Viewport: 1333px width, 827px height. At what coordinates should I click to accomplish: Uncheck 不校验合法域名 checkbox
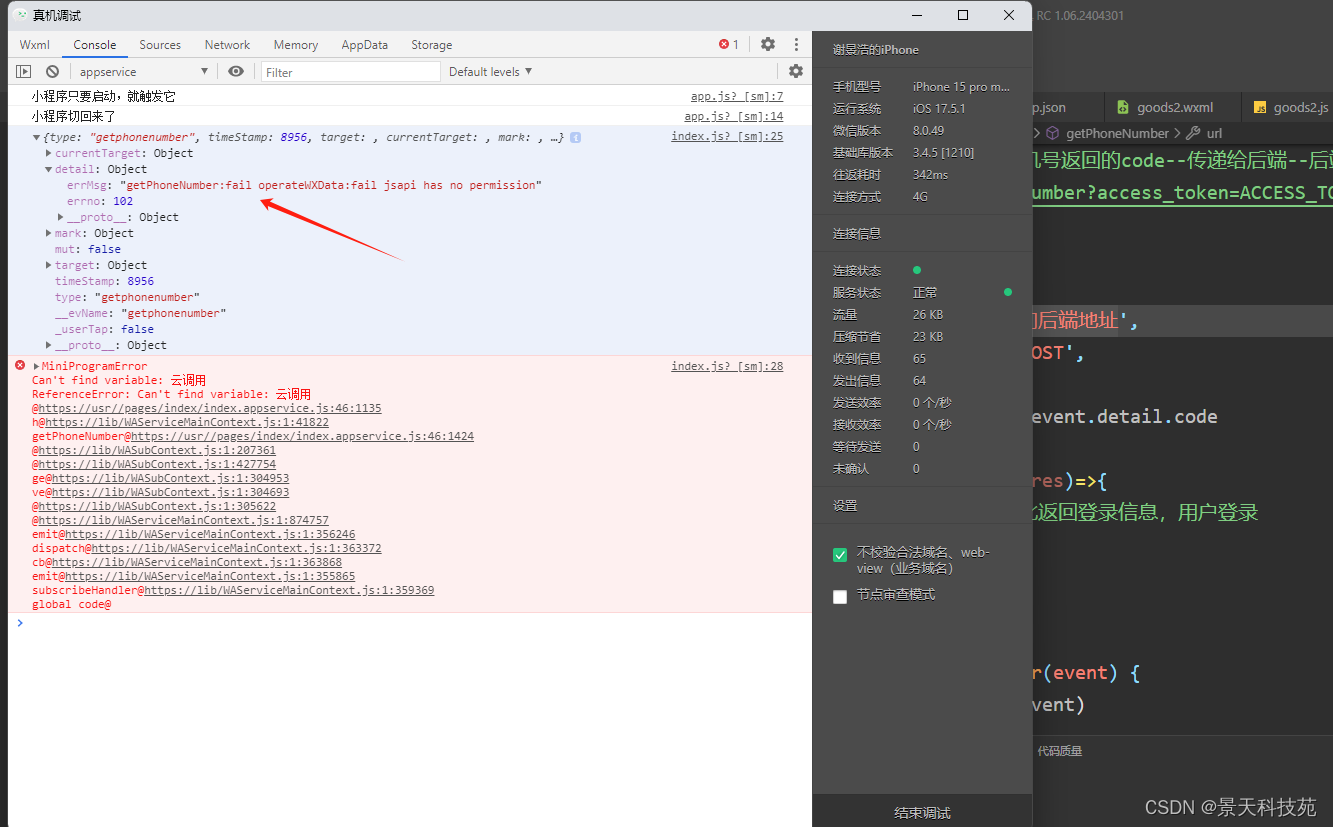coord(840,555)
